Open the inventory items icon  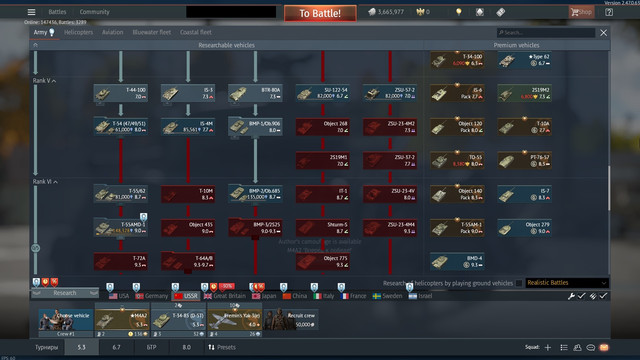(x=480, y=12)
